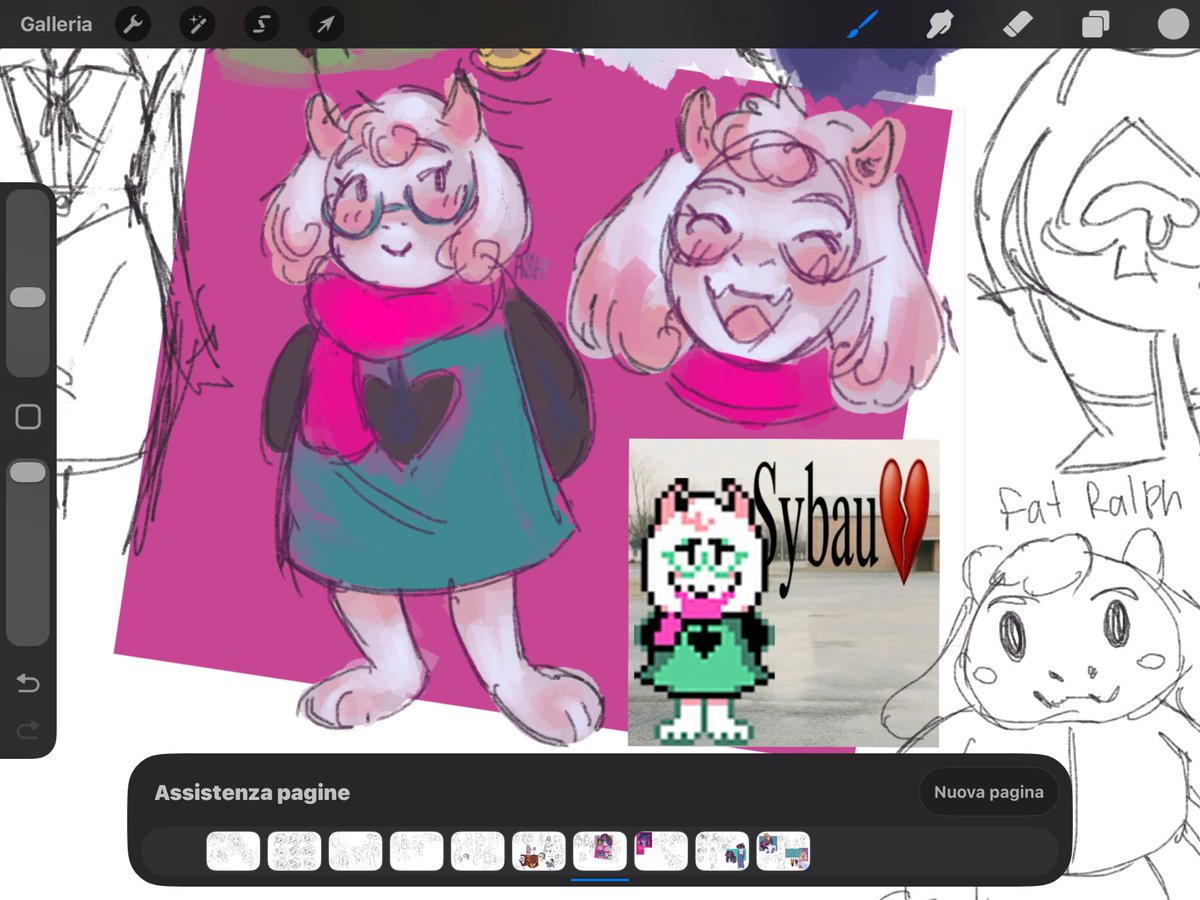Add a page with Nuova pagina

click(989, 792)
